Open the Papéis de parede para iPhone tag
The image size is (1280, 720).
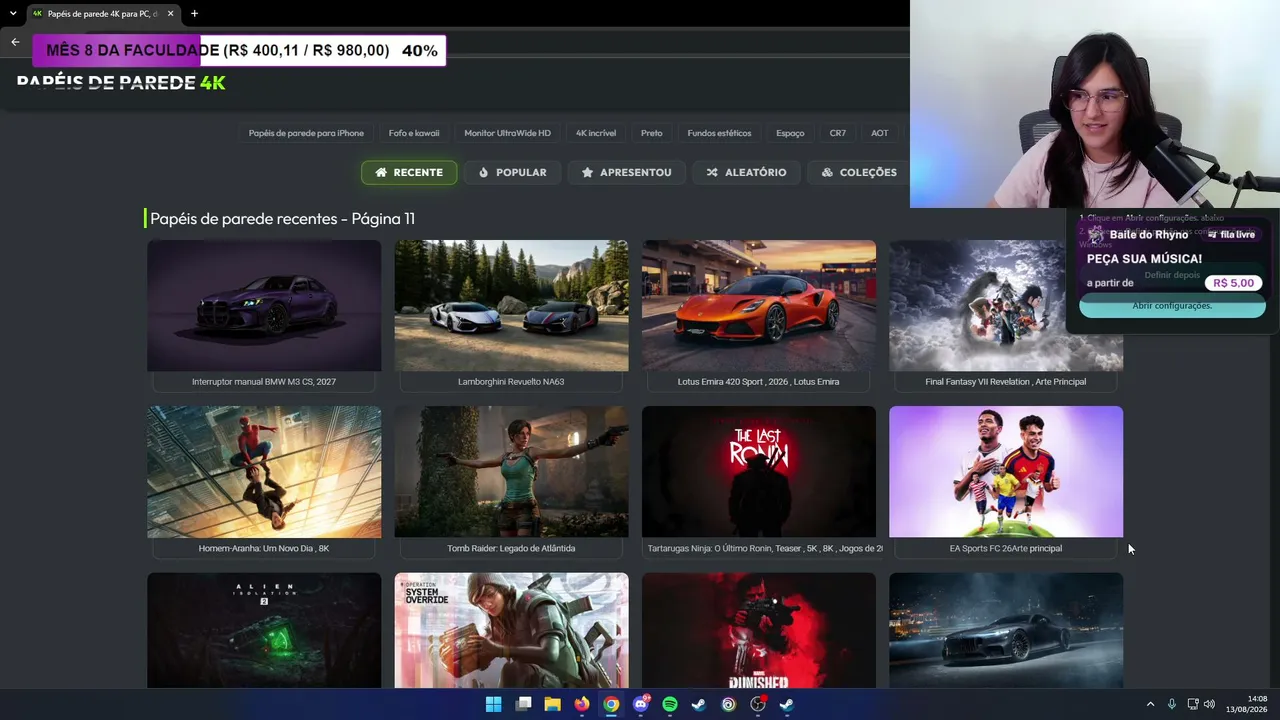[306, 133]
